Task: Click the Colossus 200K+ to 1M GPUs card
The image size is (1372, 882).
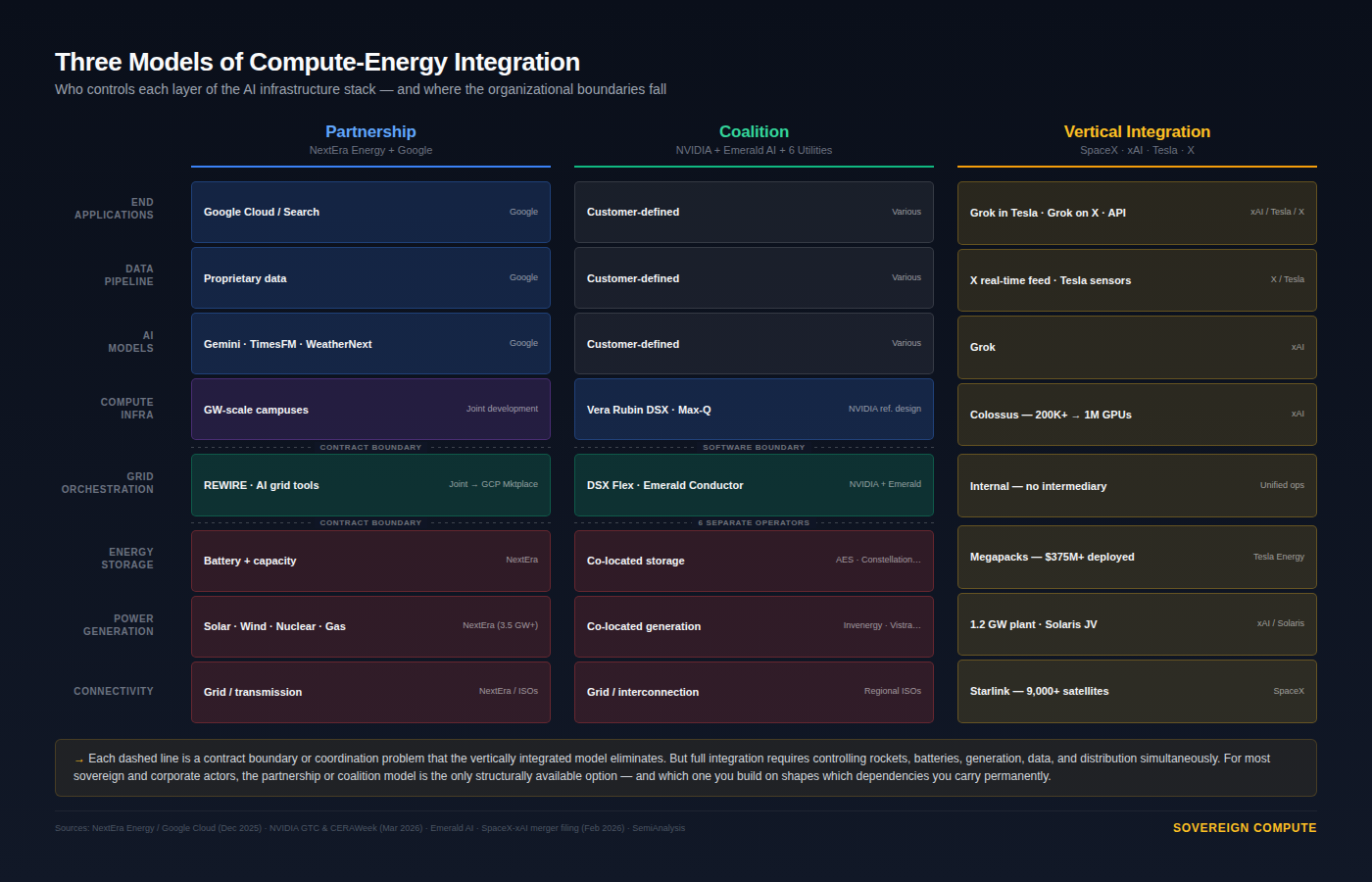Action: click(x=1137, y=415)
